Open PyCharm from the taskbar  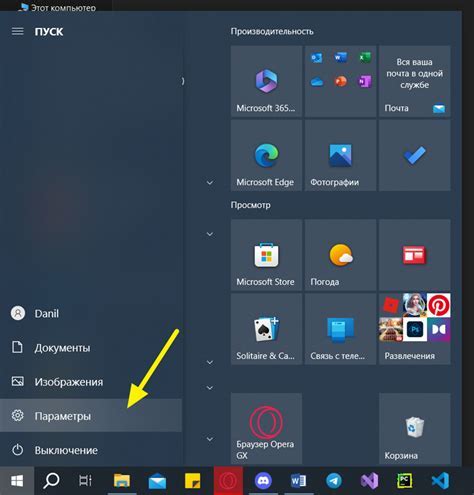404,481
